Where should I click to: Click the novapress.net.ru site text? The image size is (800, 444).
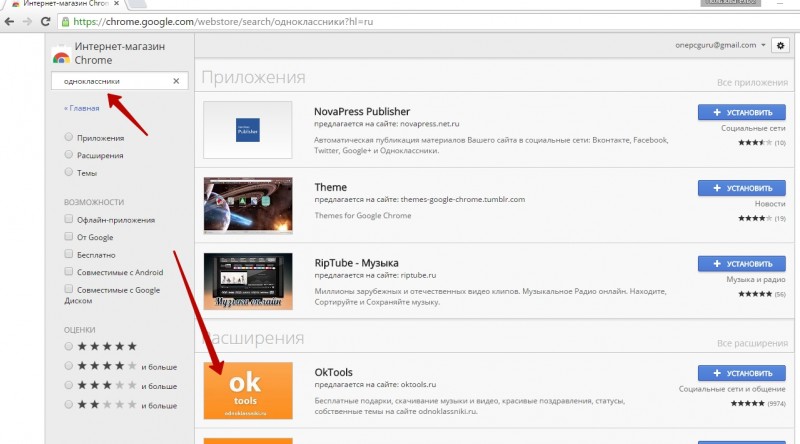pos(430,124)
